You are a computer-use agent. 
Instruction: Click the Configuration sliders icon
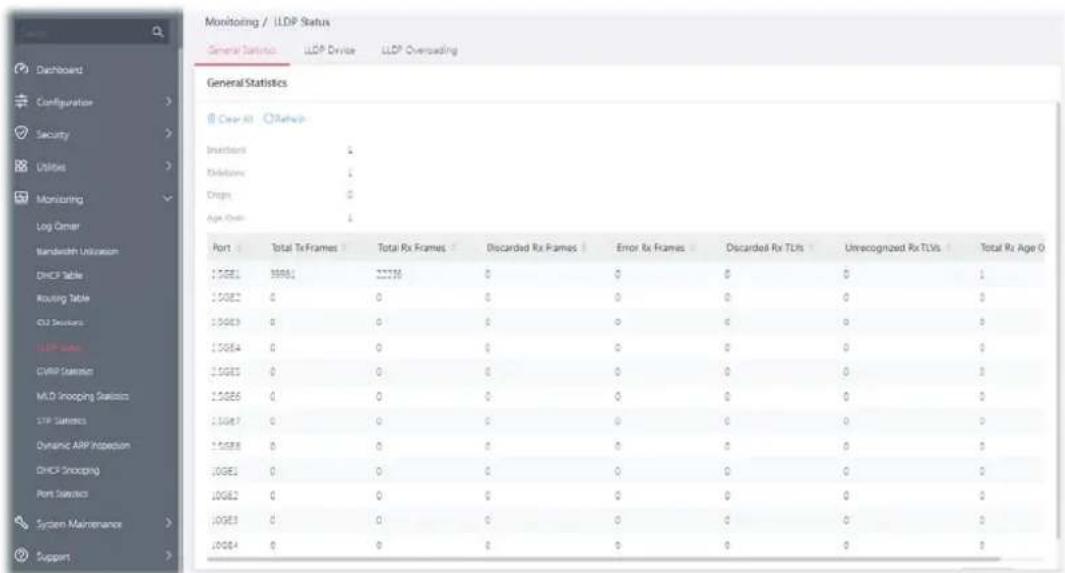click(21, 101)
